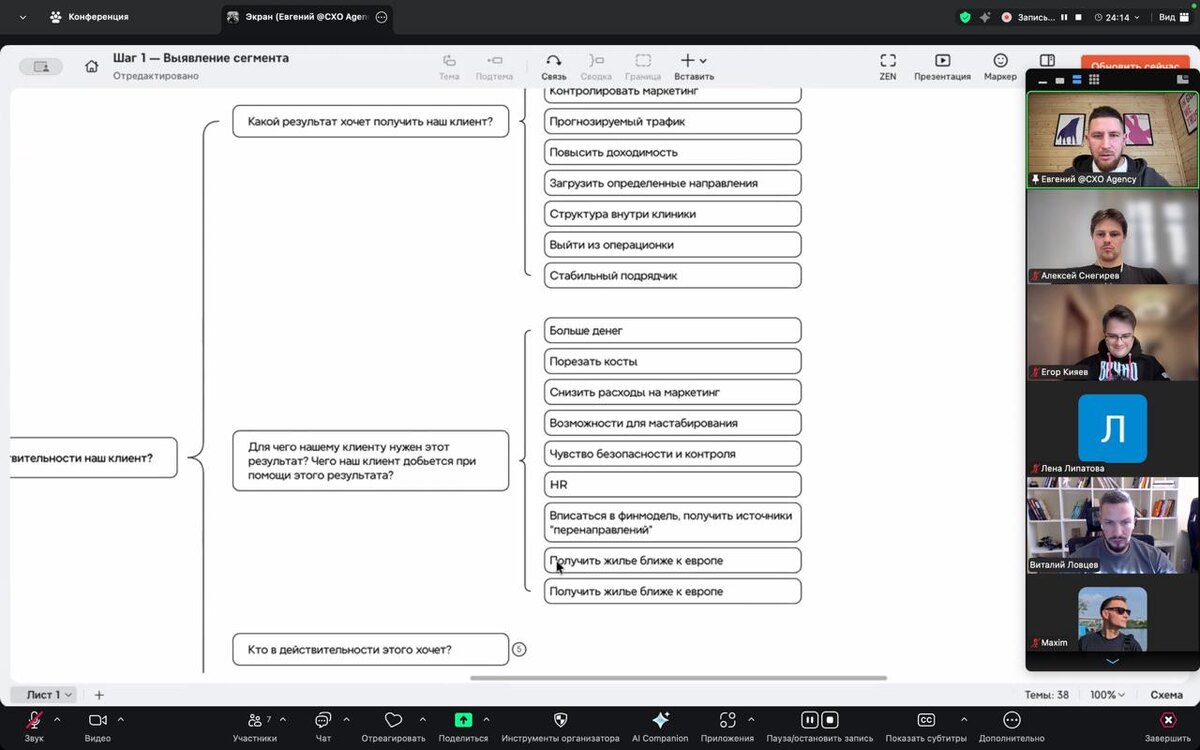The width and height of the screenshot is (1200, 750).
Task: Select the Граница boundary tool
Action: pyautogui.click(x=643, y=67)
